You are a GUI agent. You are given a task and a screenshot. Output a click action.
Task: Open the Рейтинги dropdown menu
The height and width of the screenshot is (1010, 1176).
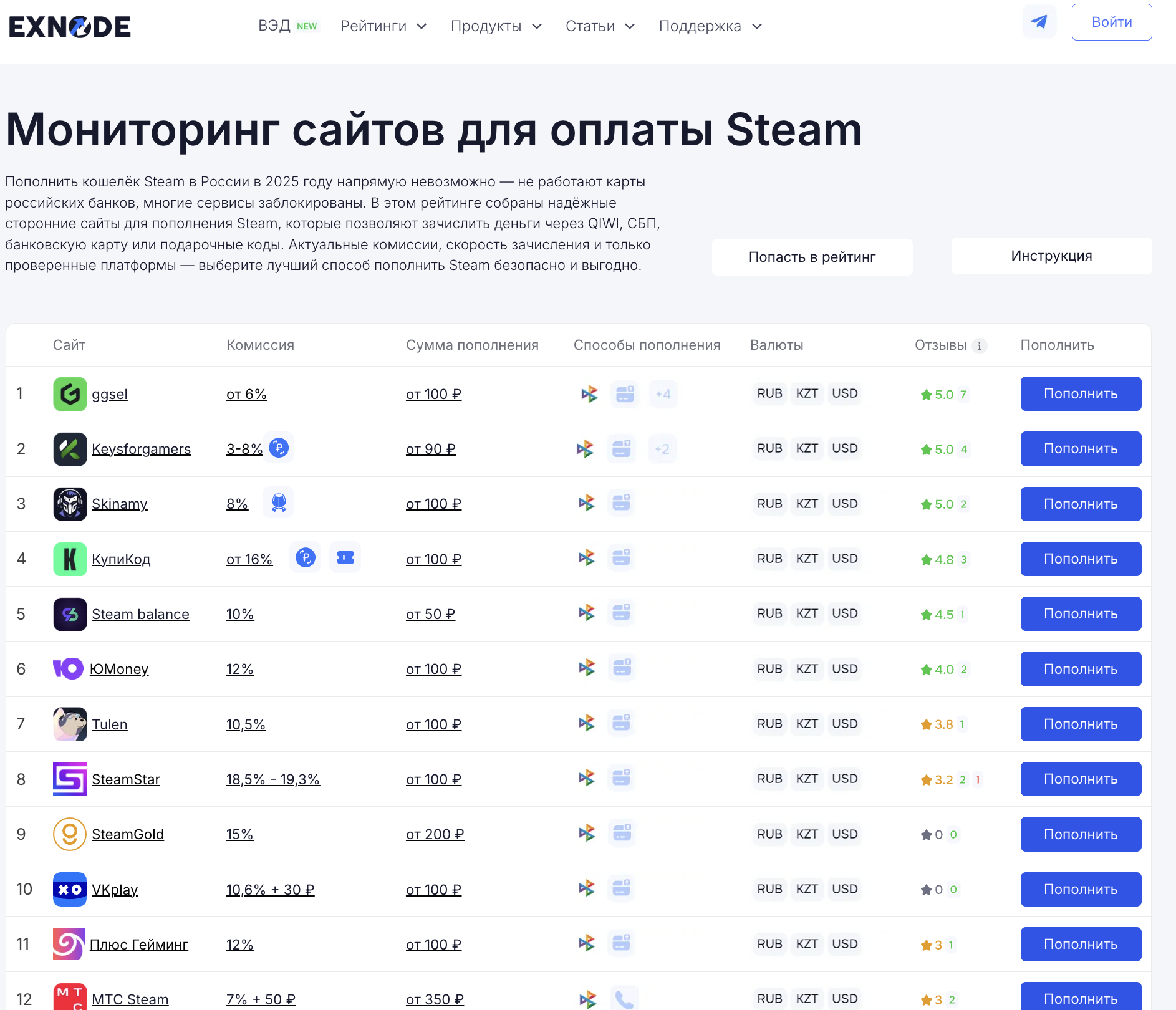coord(383,26)
